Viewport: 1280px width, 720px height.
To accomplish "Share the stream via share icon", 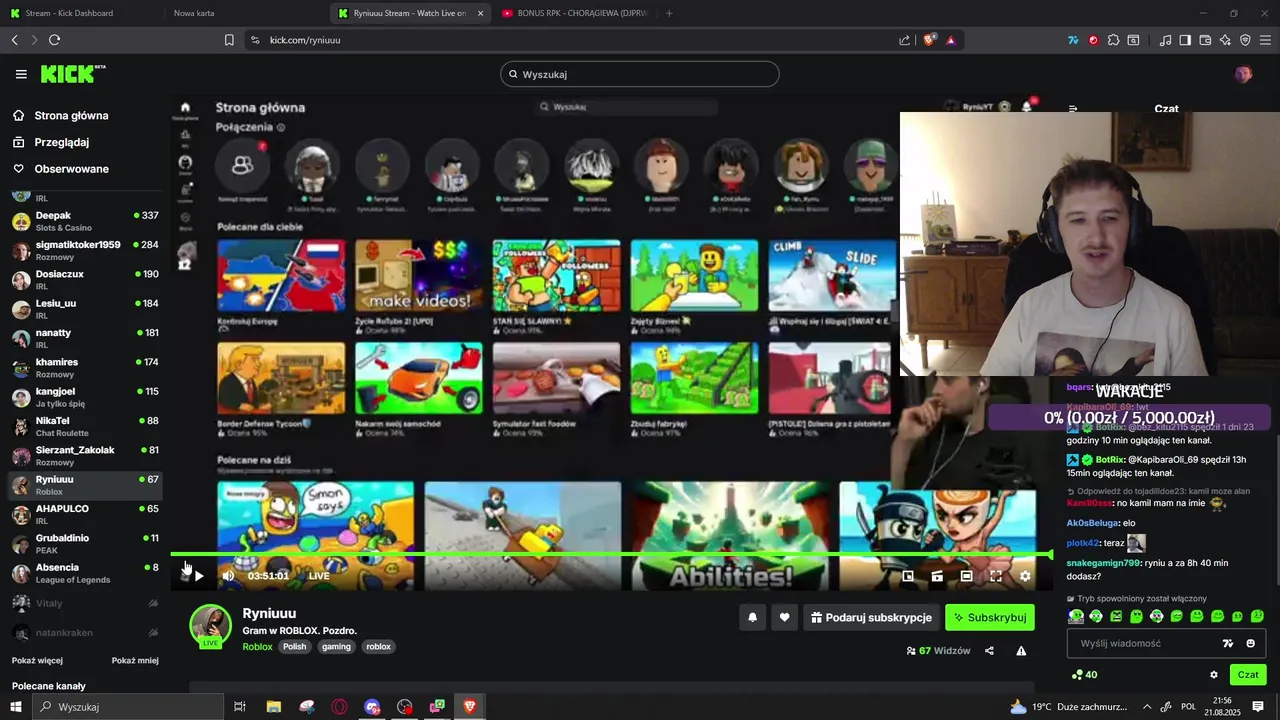I will (x=989, y=650).
